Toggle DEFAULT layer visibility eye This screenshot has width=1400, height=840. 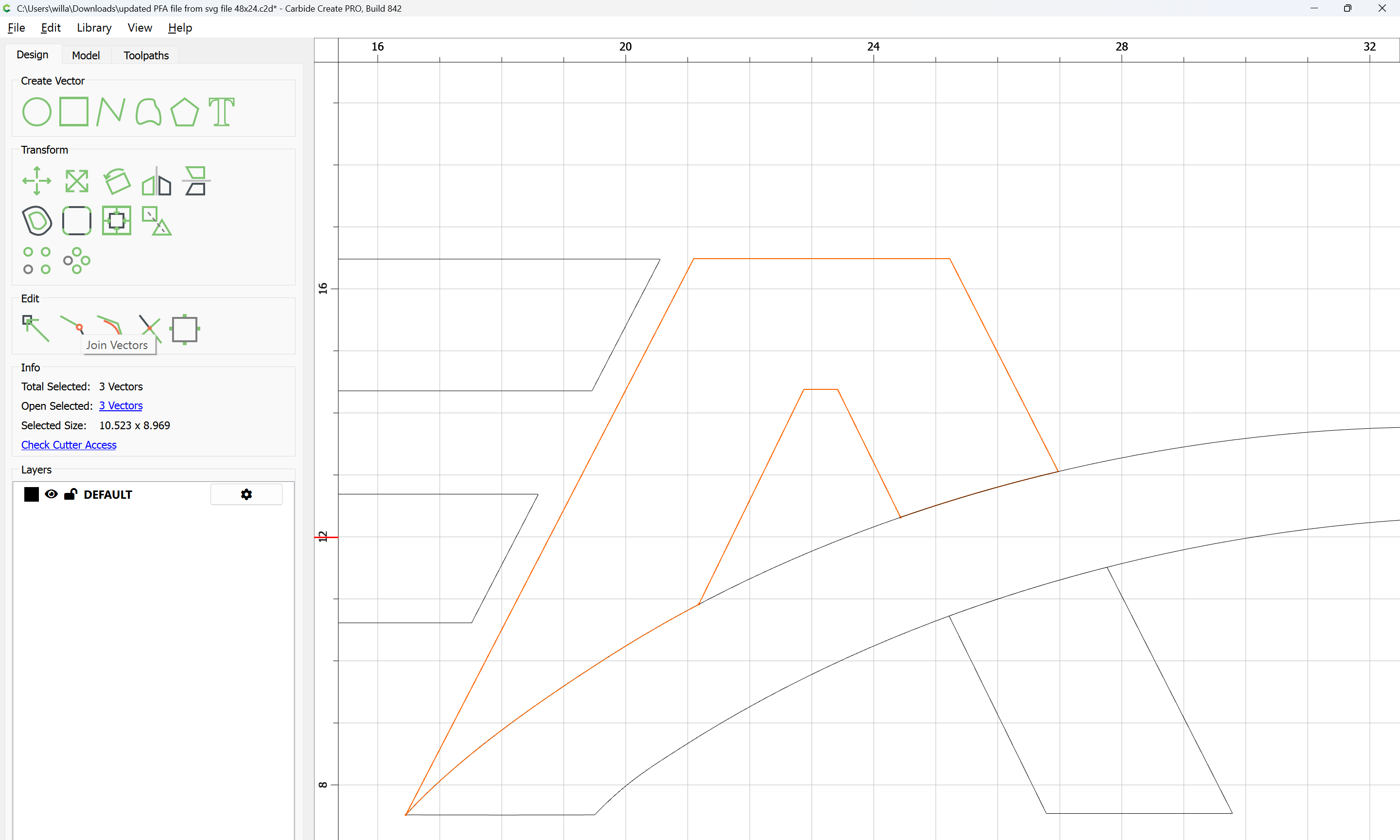(x=51, y=494)
